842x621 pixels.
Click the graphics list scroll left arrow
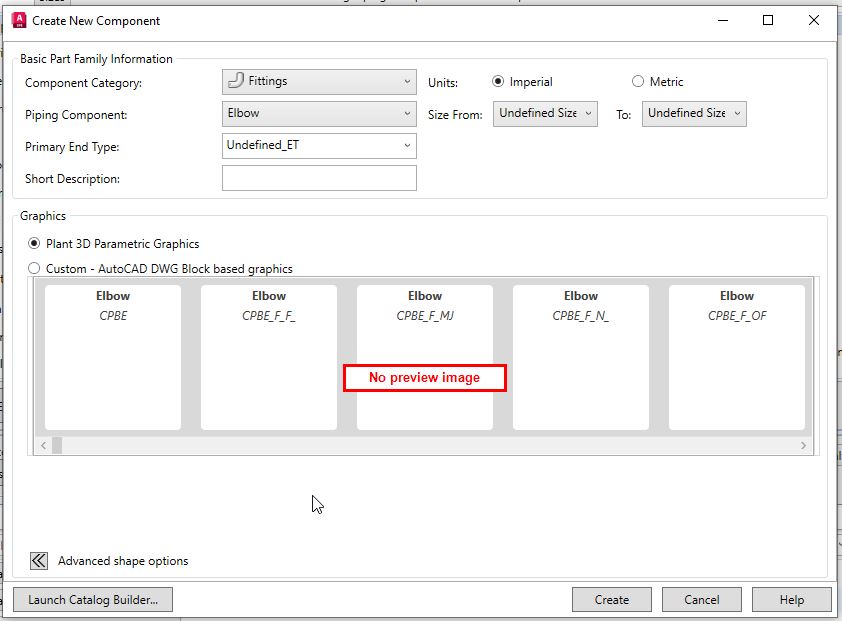[x=43, y=445]
